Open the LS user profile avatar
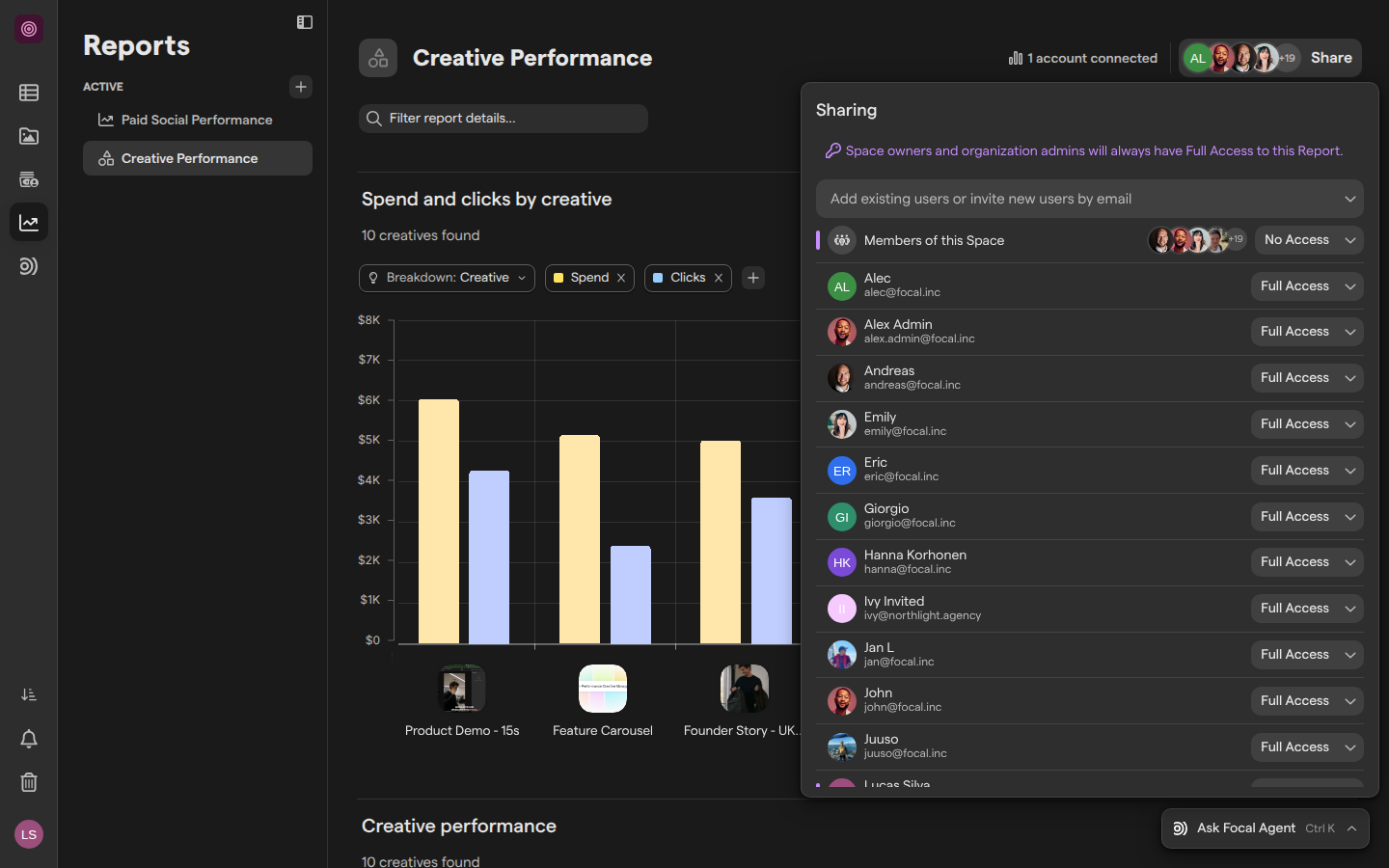Viewport: 1389px width, 868px height. [x=29, y=834]
